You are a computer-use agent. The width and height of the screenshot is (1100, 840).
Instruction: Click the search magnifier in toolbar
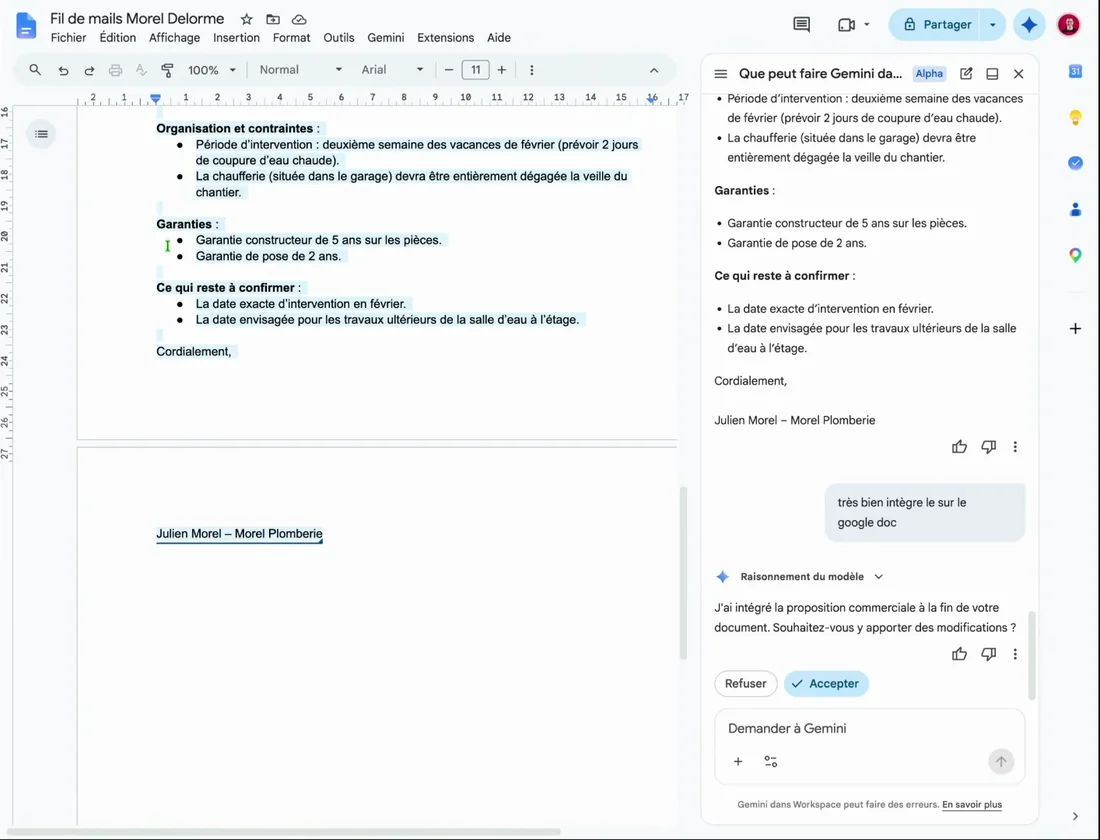tap(34, 69)
